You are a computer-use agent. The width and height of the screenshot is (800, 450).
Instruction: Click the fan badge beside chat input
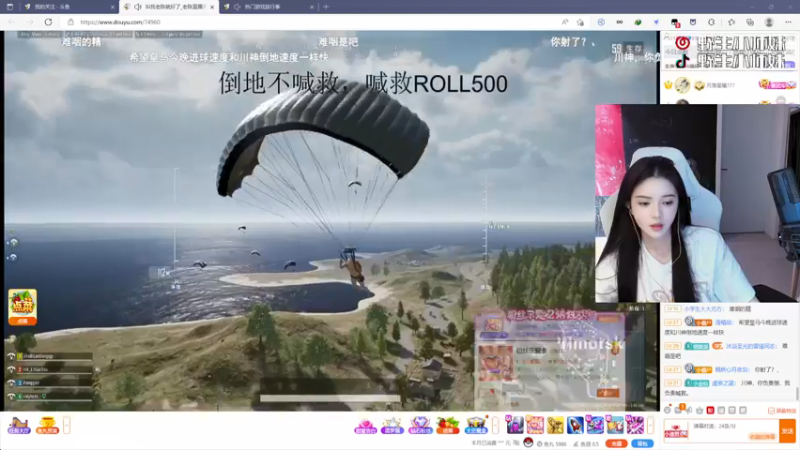[x=676, y=432]
